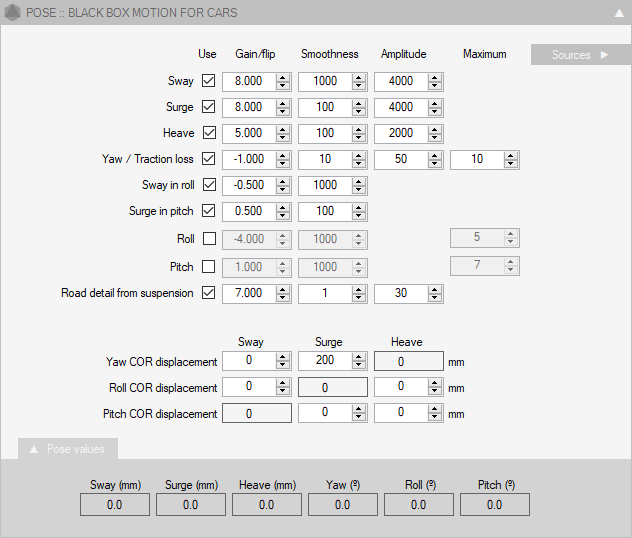The image size is (632, 538).
Task: Uncheck the Sway use checkbox
Action: click(x=209, y=81)
